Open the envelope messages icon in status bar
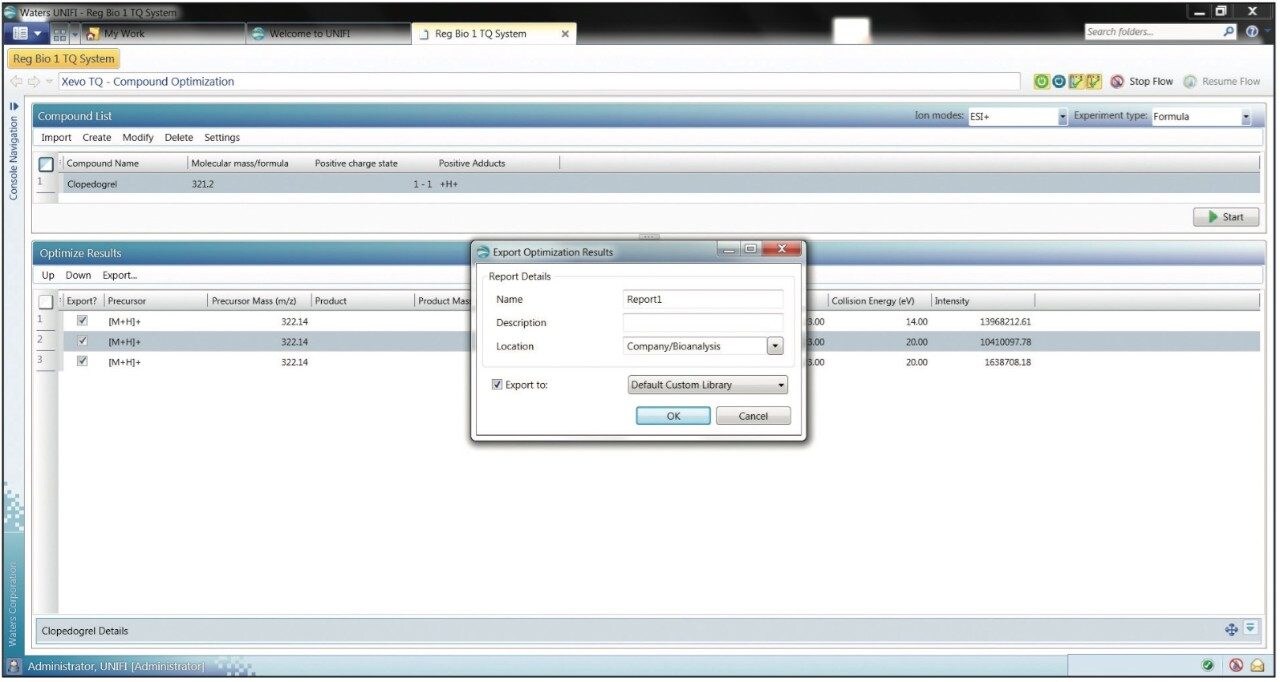Image resolution: width=1280 pixels, height=682 pixels. pos(1257,665)
